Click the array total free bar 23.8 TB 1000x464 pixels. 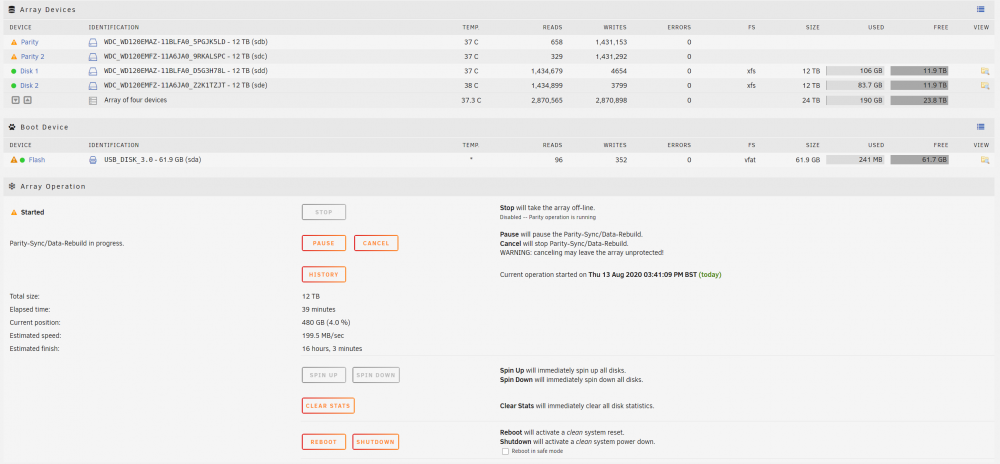pyautogui.click(x=919, y=100)
